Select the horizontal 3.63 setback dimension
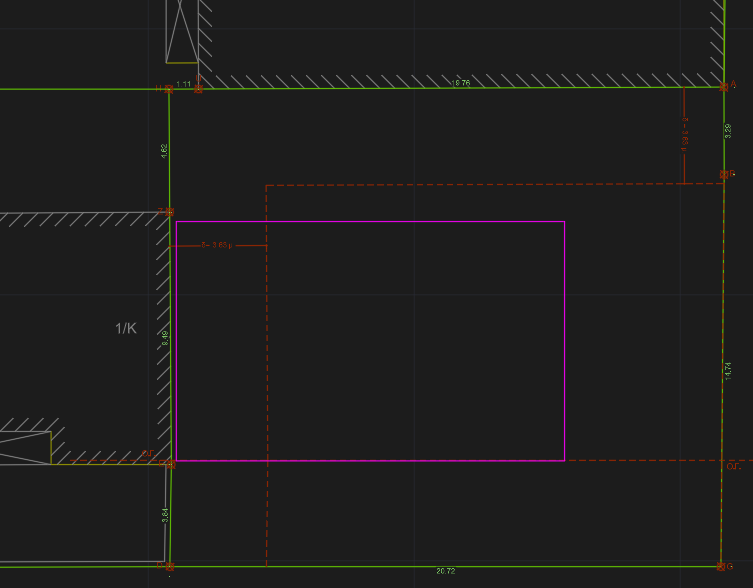Viewport: 753px width, 588px height. point(220,244)
